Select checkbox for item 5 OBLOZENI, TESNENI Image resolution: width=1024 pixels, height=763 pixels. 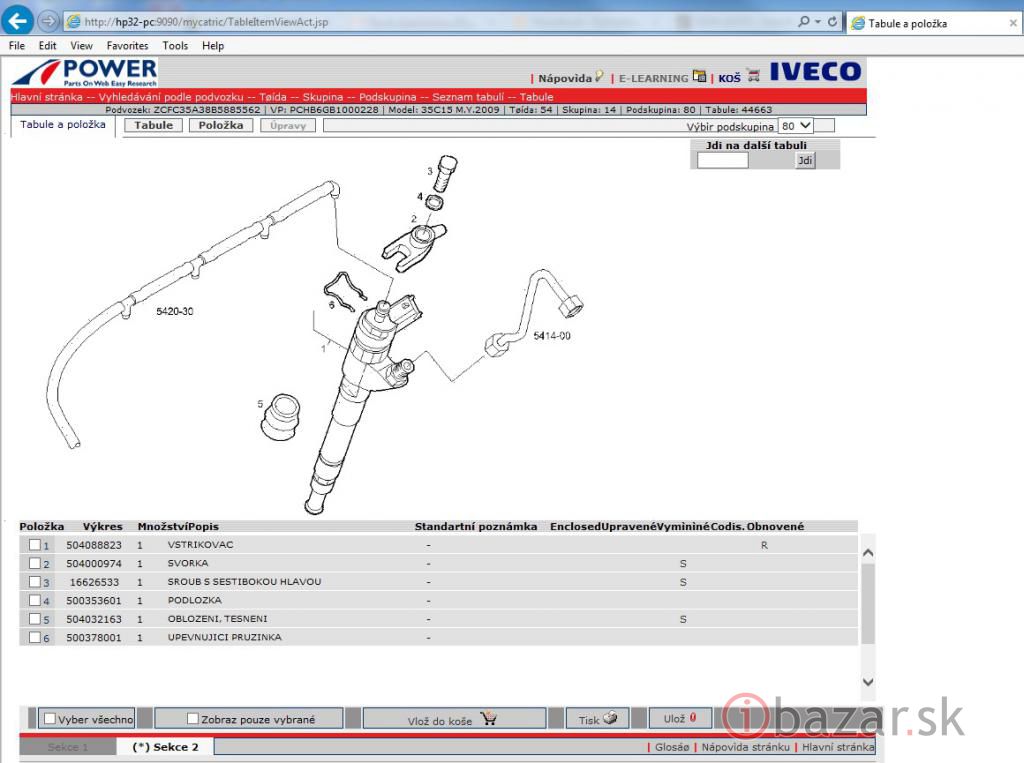35,619
